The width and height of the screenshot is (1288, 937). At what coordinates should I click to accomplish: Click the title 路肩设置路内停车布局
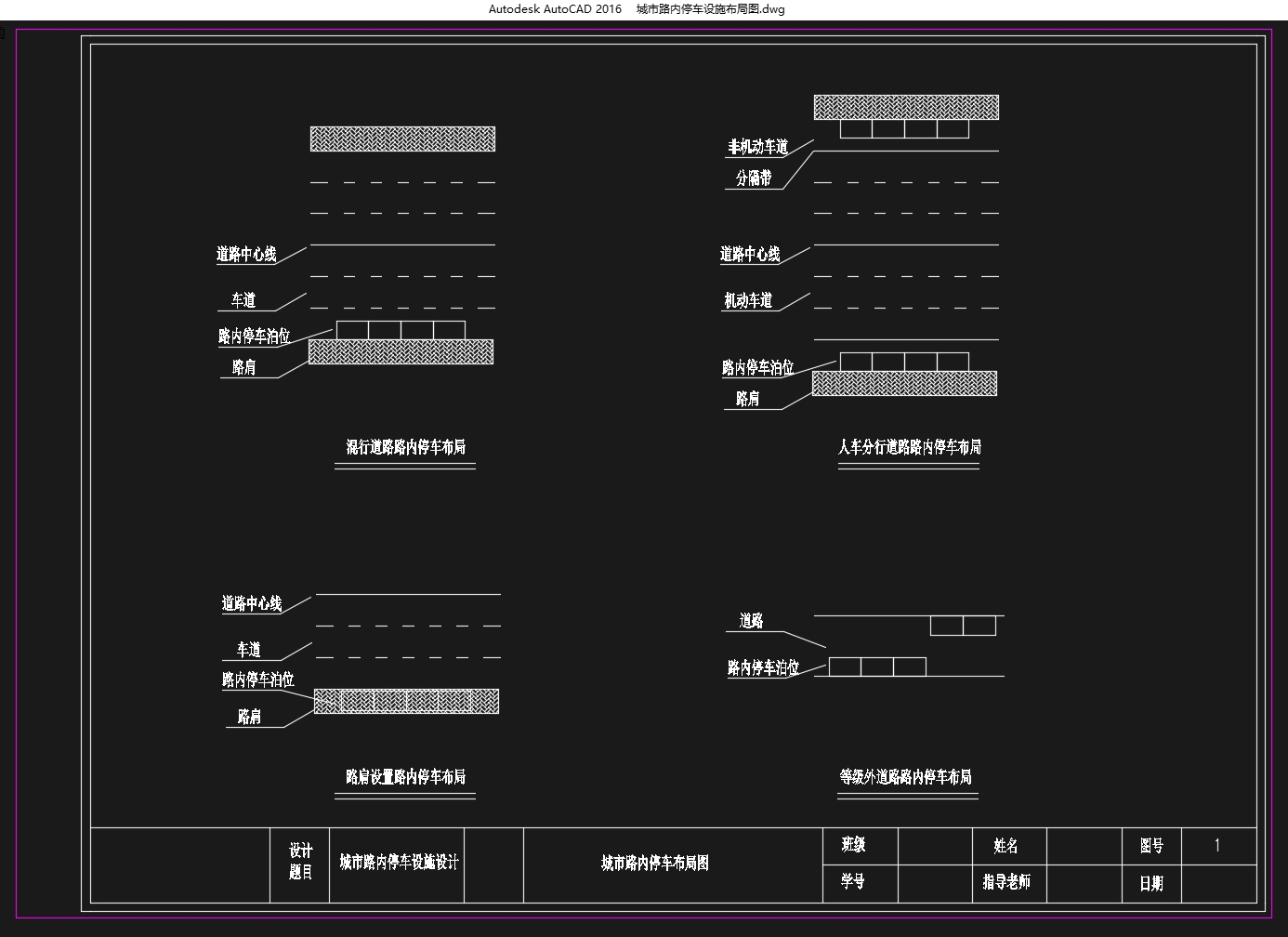[x=406, y=776]
